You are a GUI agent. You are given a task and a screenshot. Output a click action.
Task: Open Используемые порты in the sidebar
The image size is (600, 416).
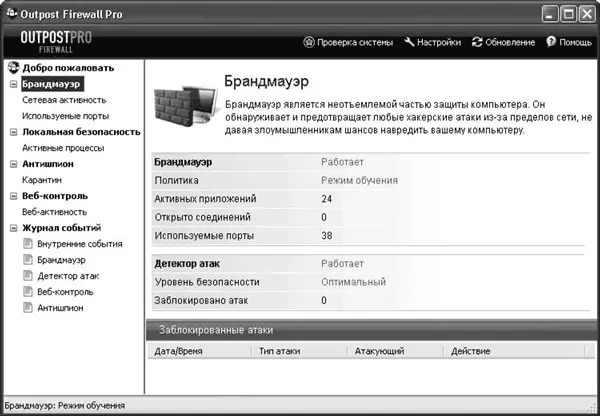click(x=65, y=116)
